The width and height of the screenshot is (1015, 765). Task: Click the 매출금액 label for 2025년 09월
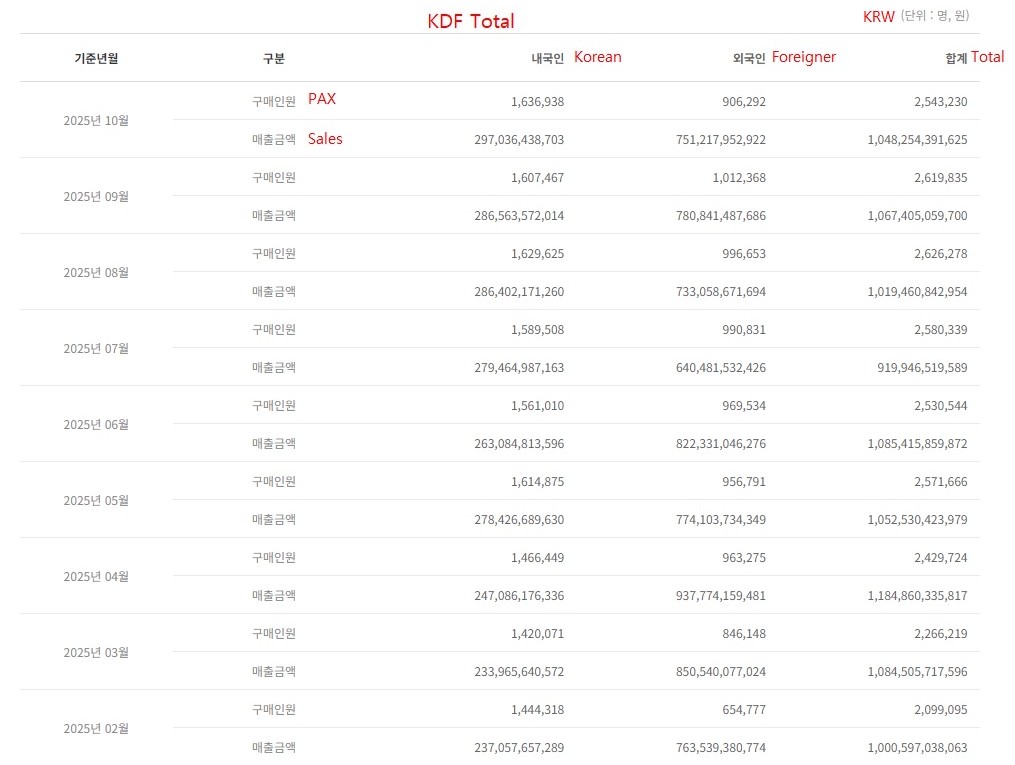point(273,216)
